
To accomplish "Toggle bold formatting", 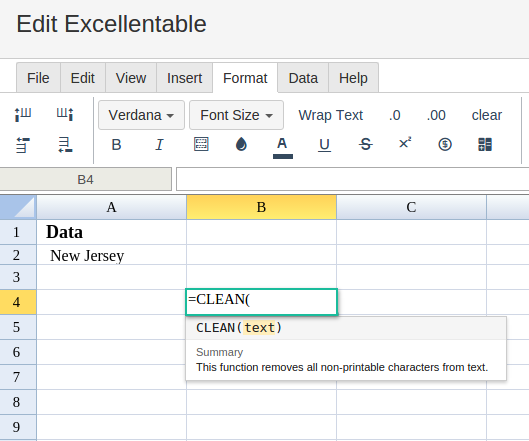I will click(116, 145).
